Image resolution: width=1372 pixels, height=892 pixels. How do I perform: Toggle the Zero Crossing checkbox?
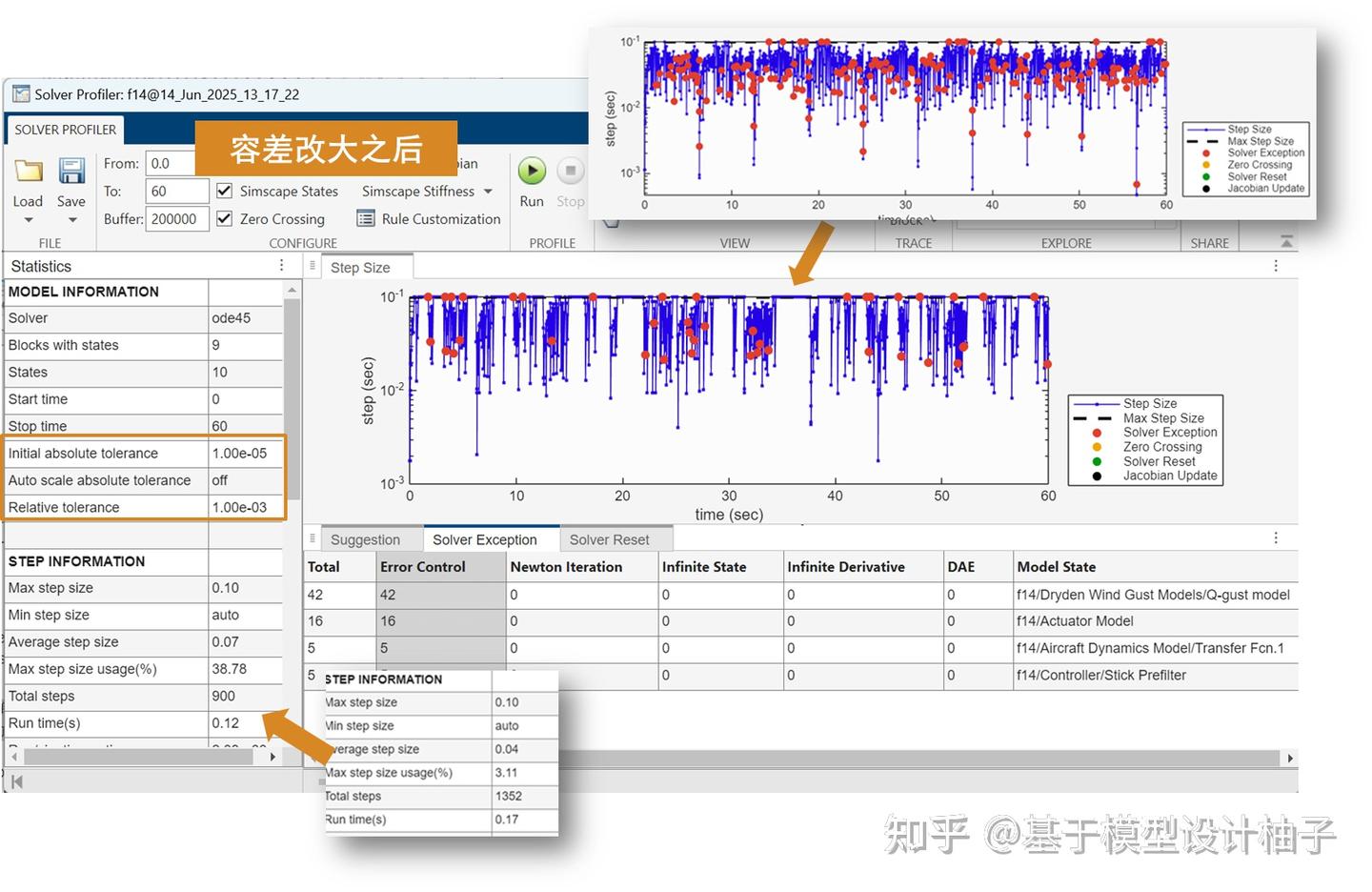click(x=225, y=218)
